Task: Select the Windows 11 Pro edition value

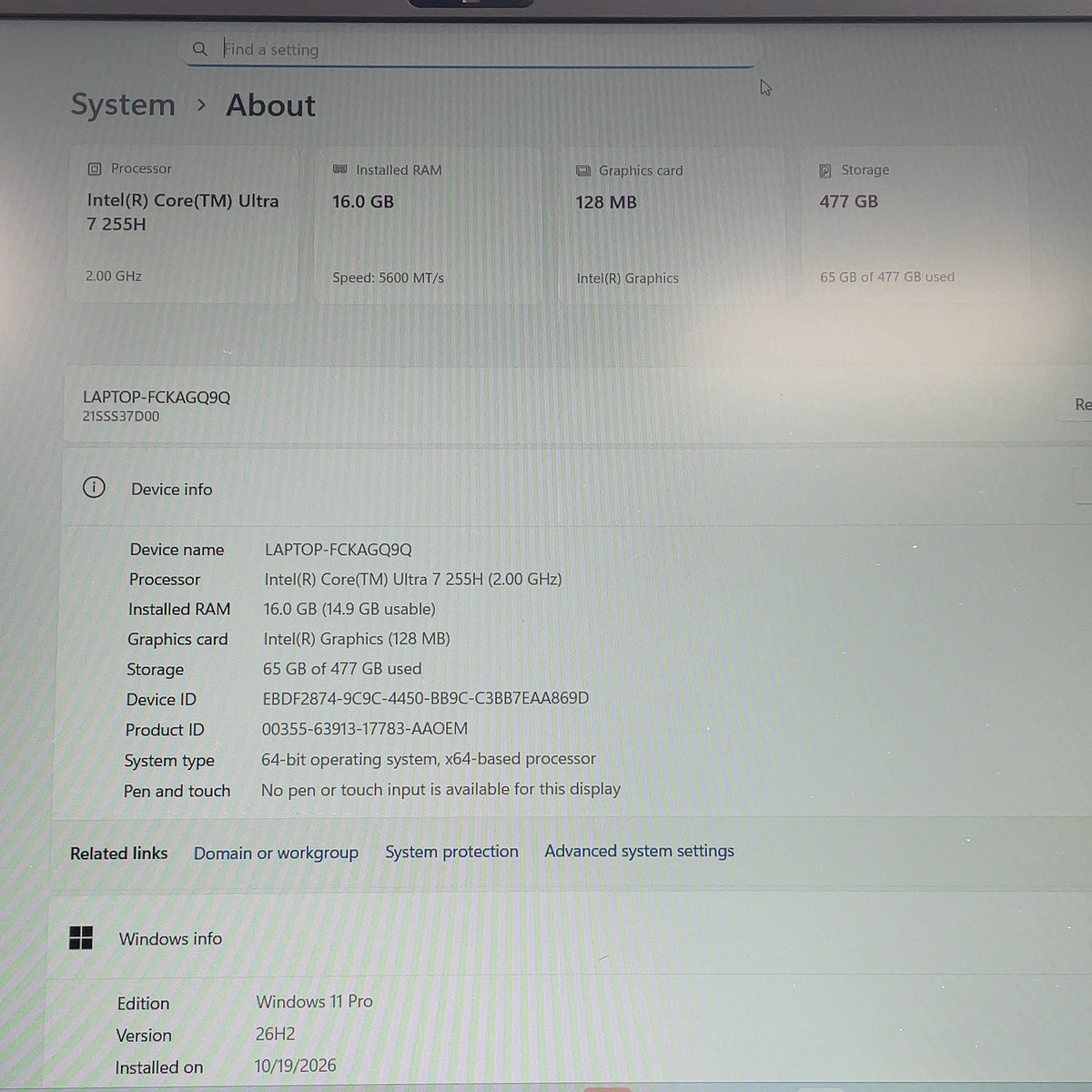Action: (315, 1001)
